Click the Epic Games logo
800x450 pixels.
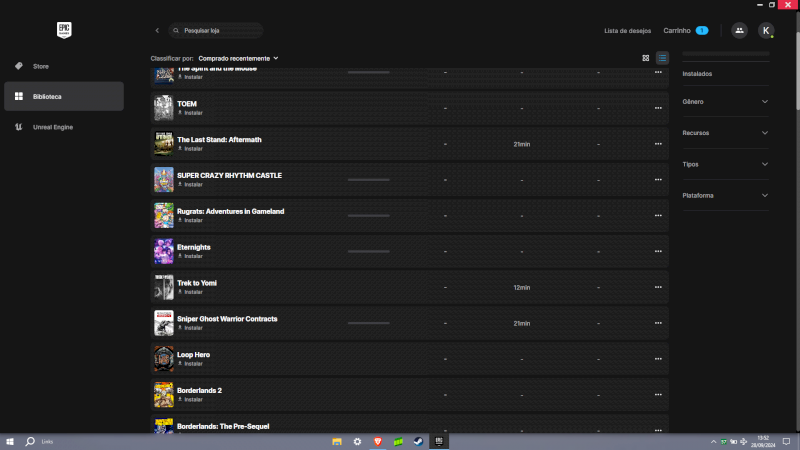pos(64,30)
